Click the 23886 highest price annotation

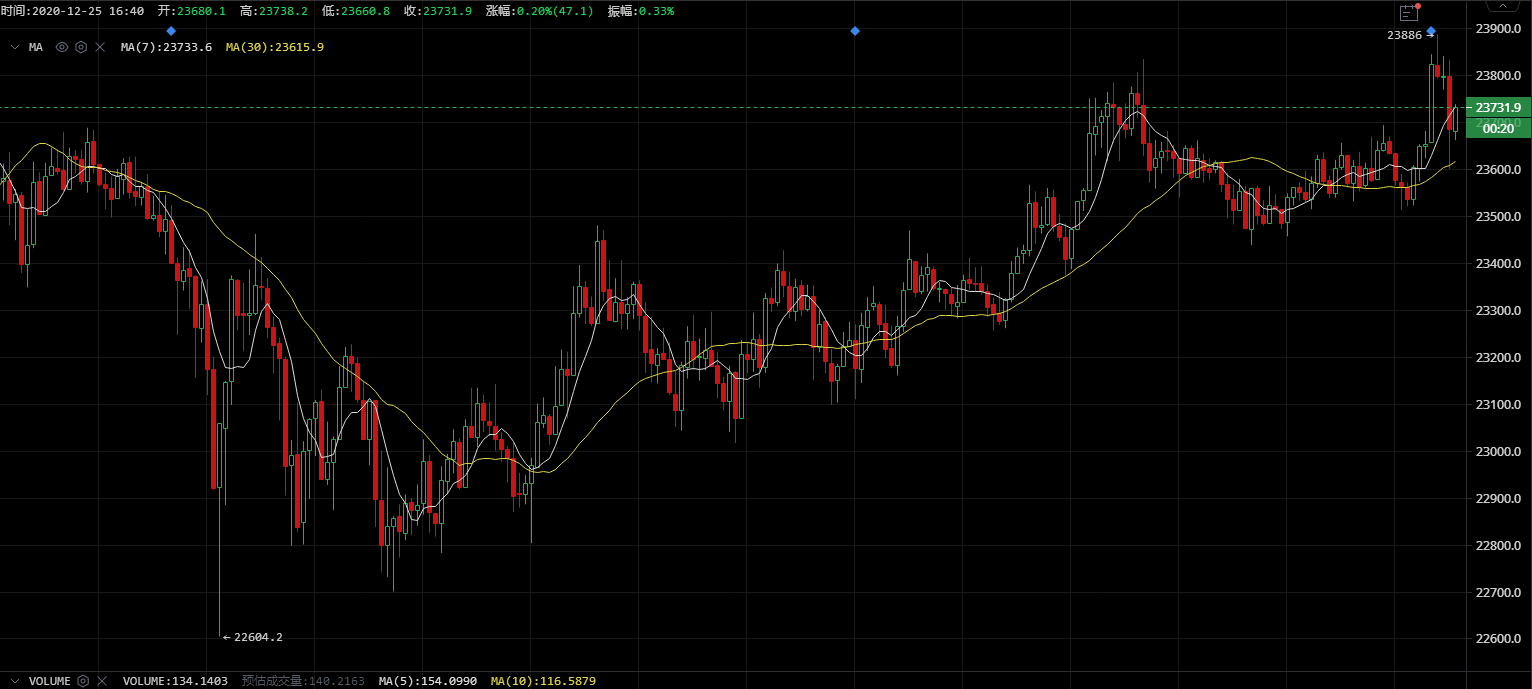pyautogui.click(x=1405, y=35)
